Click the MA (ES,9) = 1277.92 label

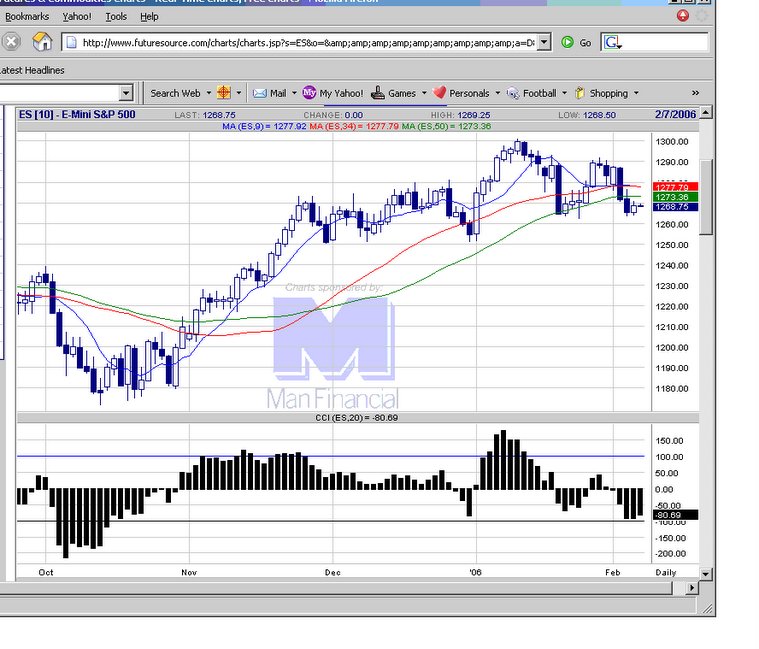click(x=264, y=126)
